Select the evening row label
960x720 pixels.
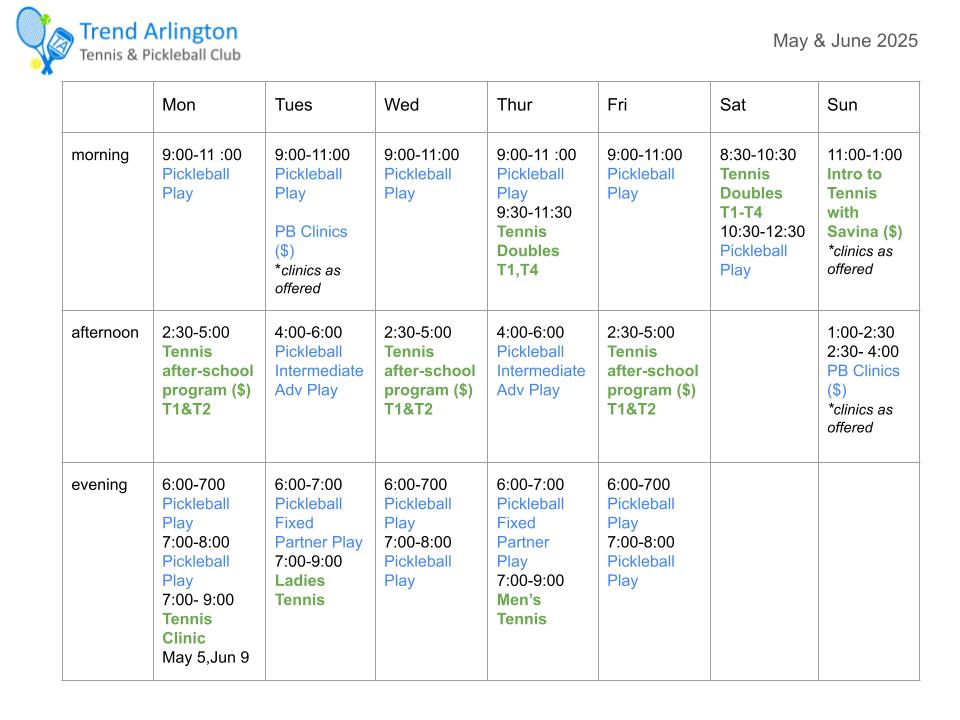(99, 485)
